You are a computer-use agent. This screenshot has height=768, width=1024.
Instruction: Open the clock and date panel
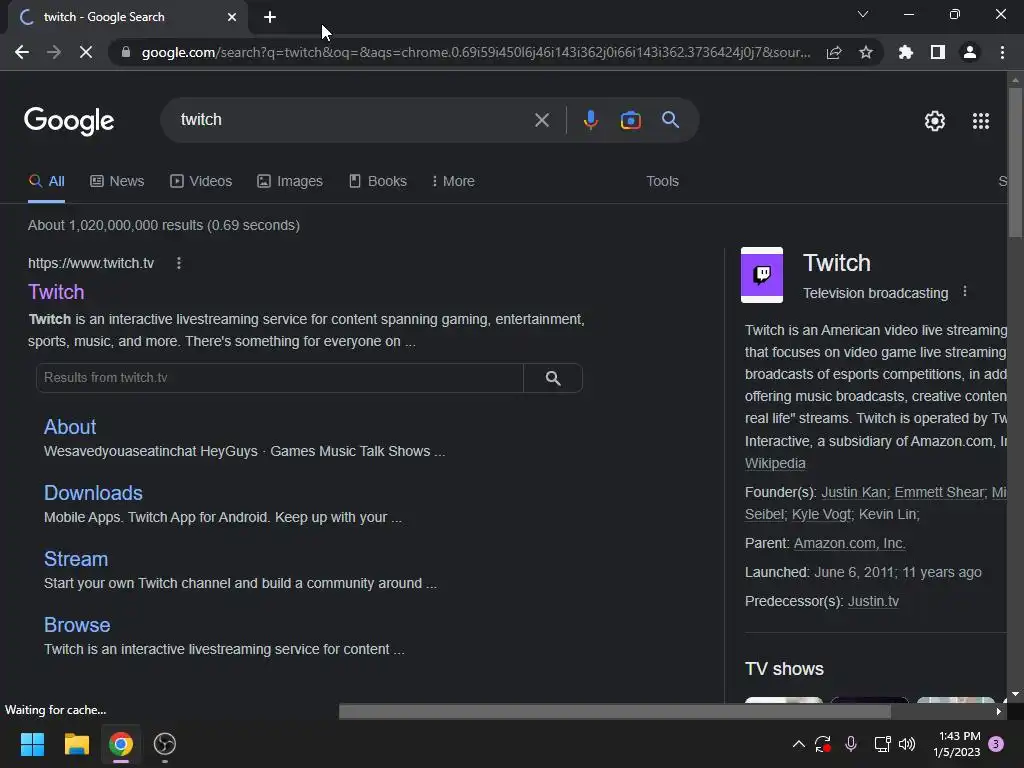(957, 744)
